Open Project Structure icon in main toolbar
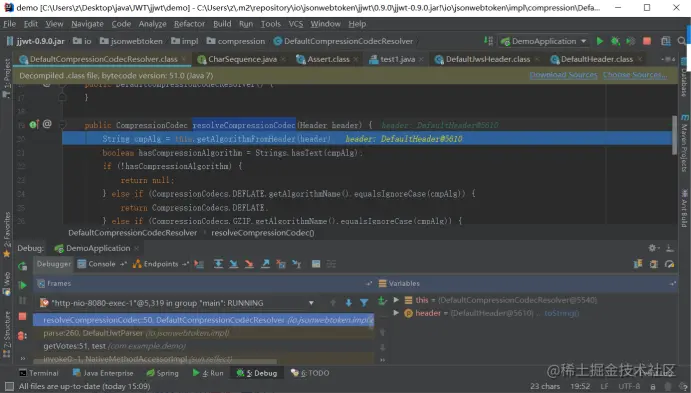 point(666,41)
